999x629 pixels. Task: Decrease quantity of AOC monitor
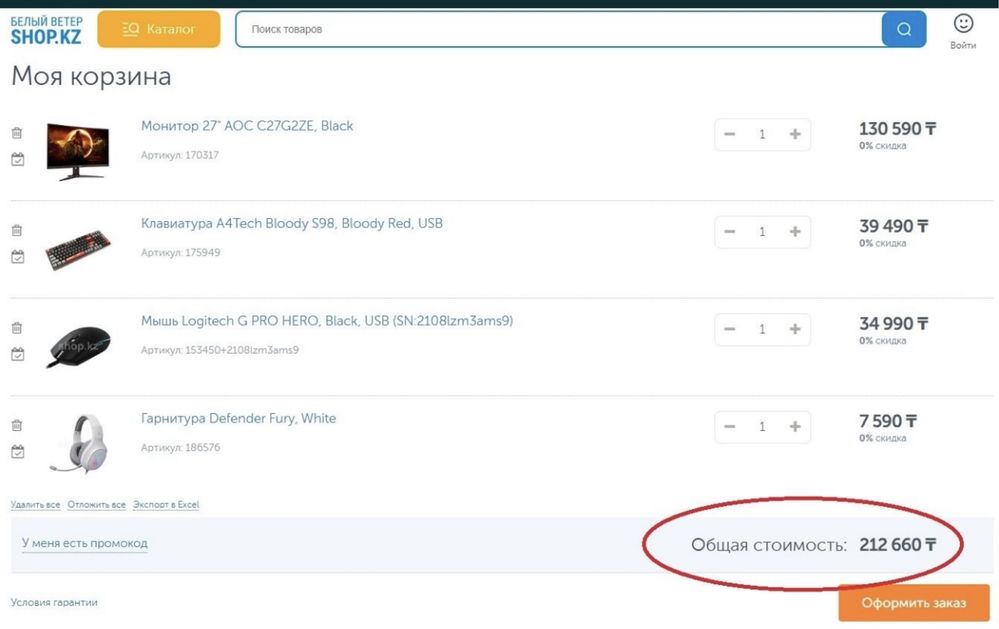(x=730, y=134)
